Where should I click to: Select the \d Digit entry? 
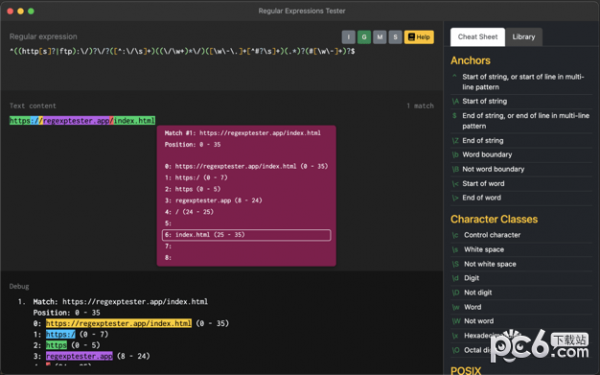(x=521, y=278)
